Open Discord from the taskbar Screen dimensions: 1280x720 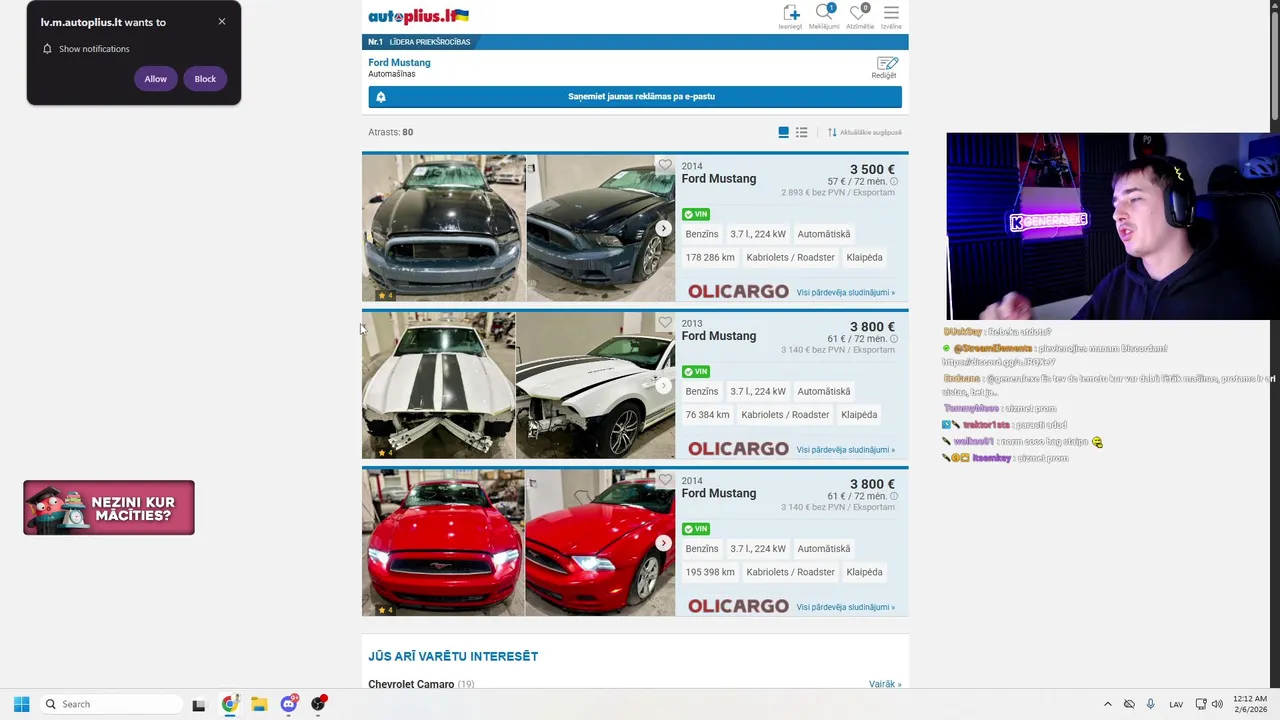click(289, 704)
